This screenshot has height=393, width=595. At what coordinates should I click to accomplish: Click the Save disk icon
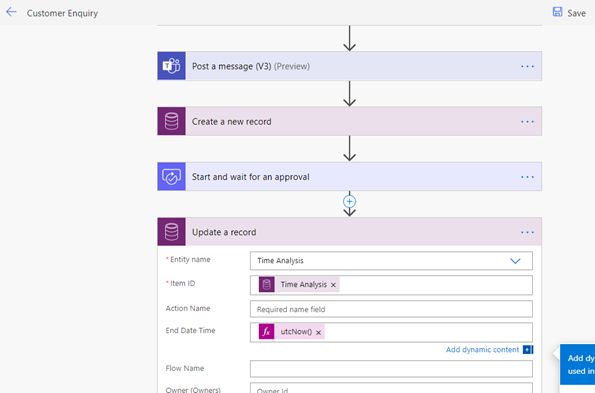tap(557, 12)
